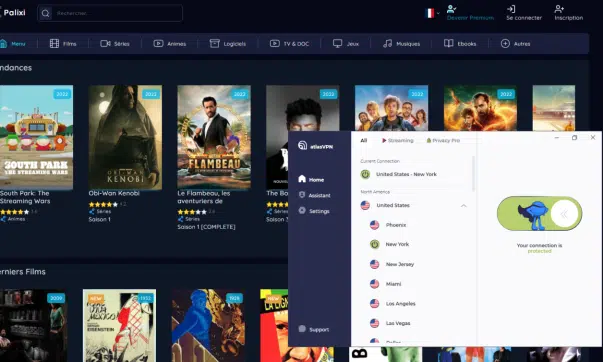
Task: Click the South Park: The Streaming Wars title
Action: (x=25, y=197)
